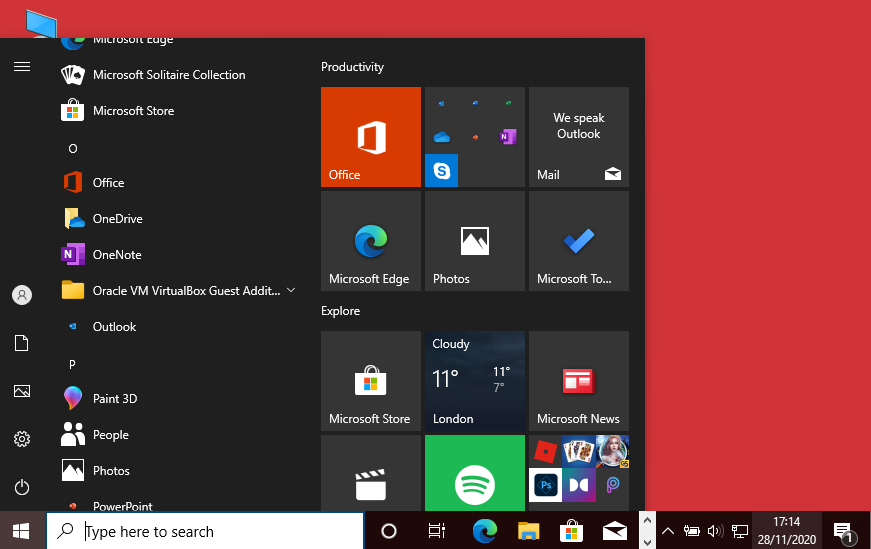
Task: Jump to letter P section header
Action: 72,365
